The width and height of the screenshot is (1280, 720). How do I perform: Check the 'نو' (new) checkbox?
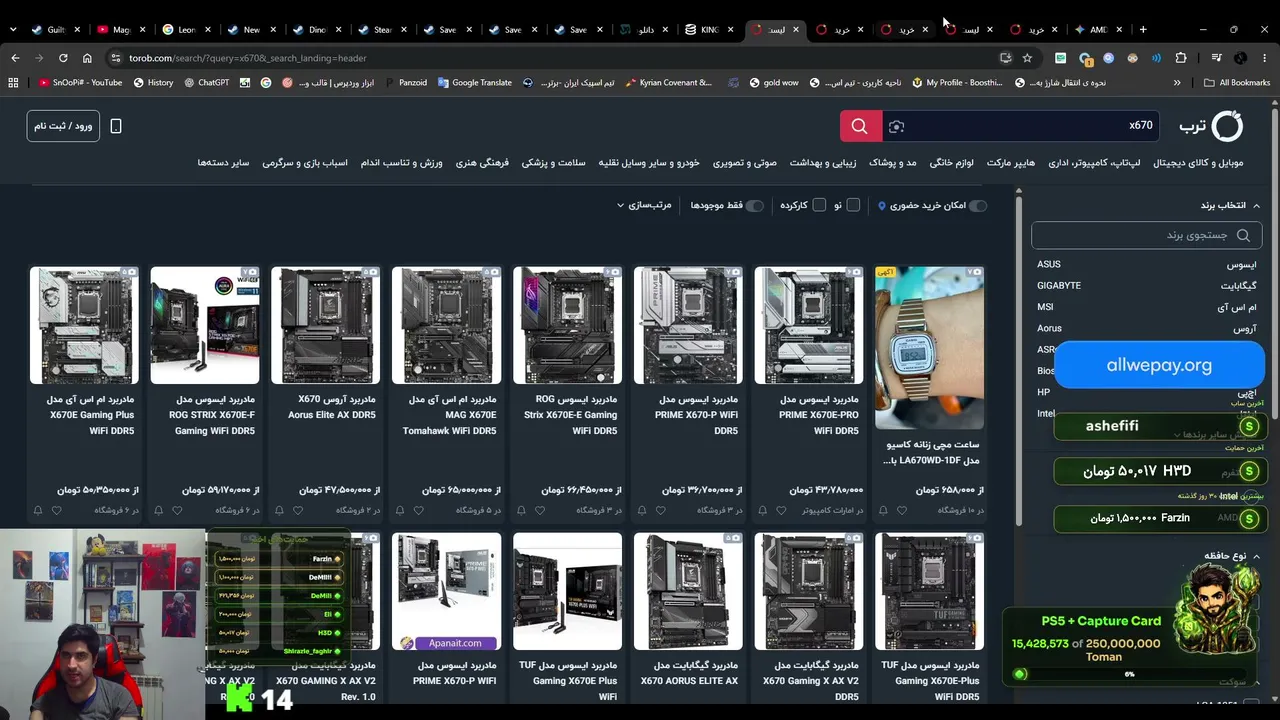click(x=853, y=205)
